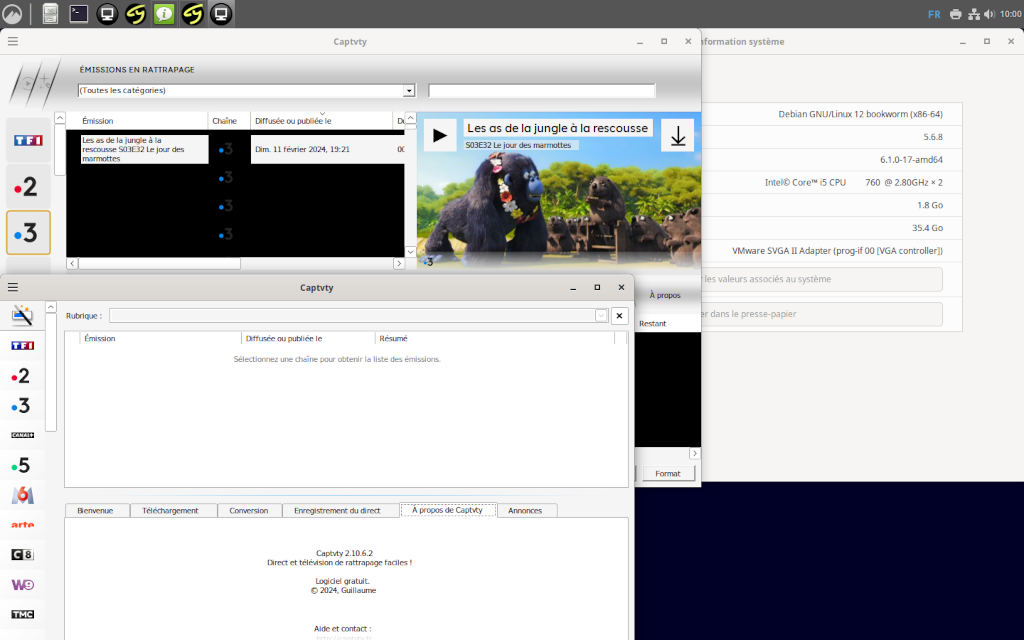The height and width of the screenshot is (640, 1024).
Task: Select the Arte channel icon
Action: click(x=22, y=524)
